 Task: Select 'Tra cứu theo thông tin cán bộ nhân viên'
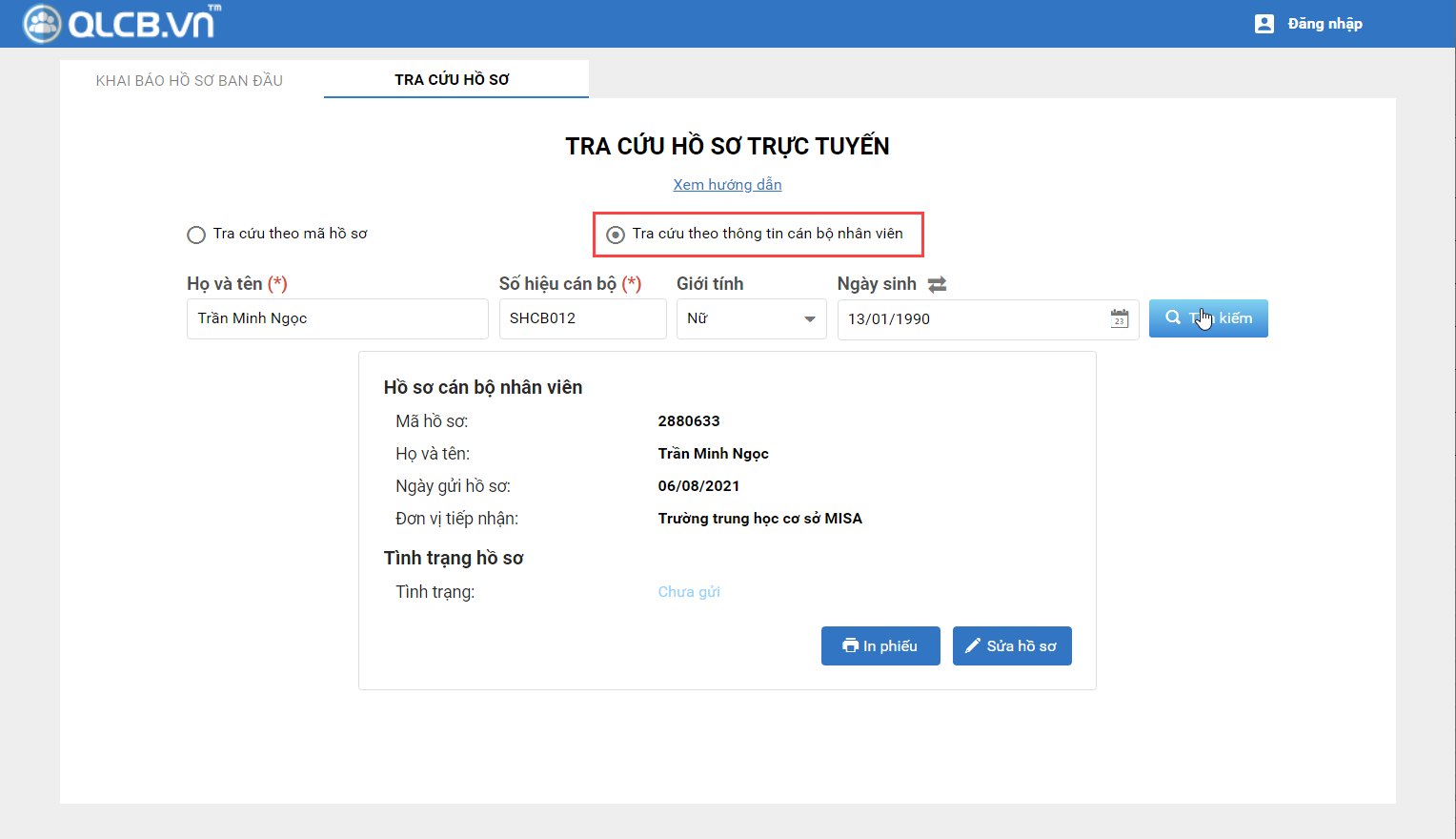[616, 235]
